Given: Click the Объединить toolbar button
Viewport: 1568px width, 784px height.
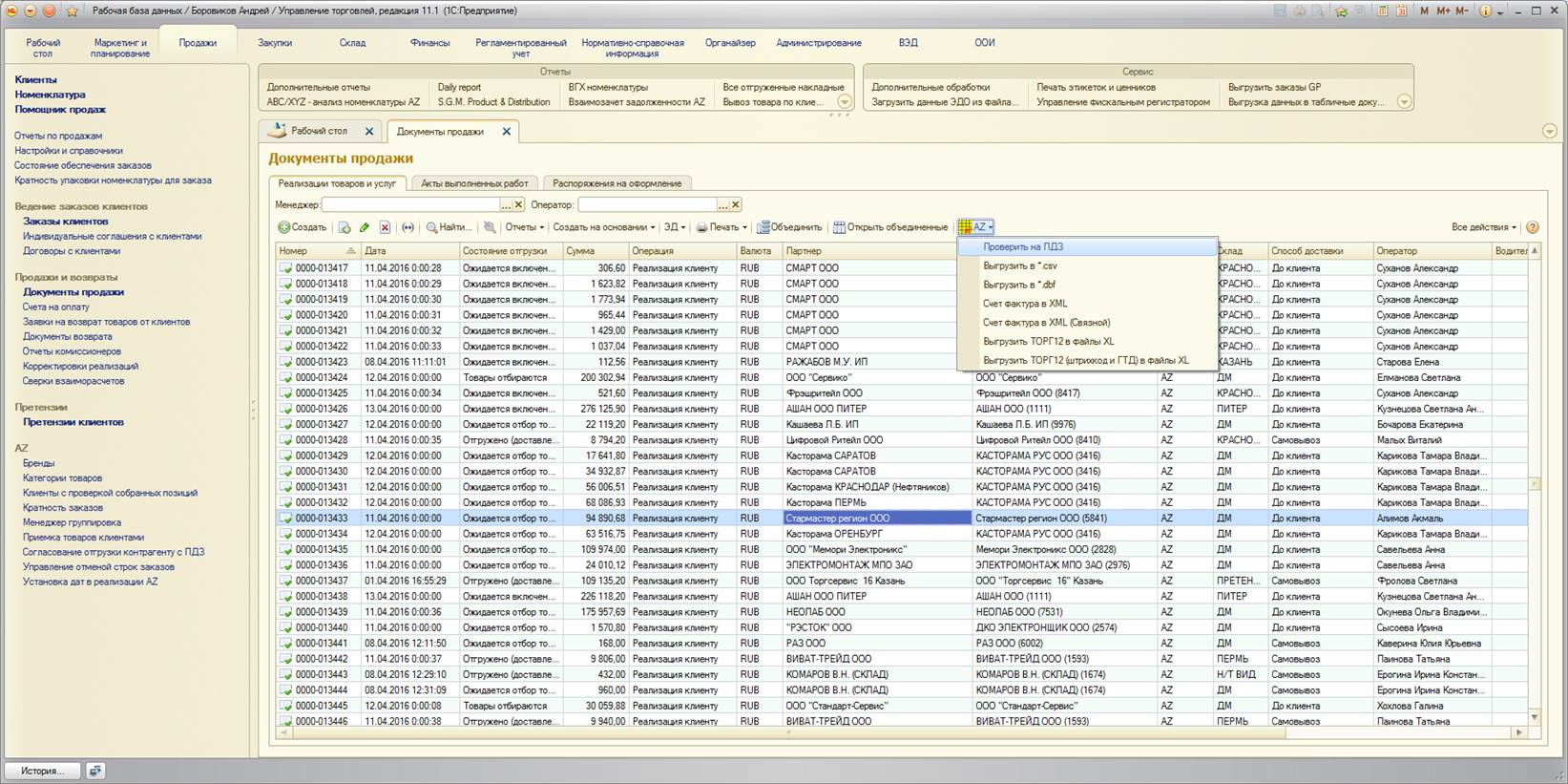Looking at the screenshot, I should [x=789, y=227].
